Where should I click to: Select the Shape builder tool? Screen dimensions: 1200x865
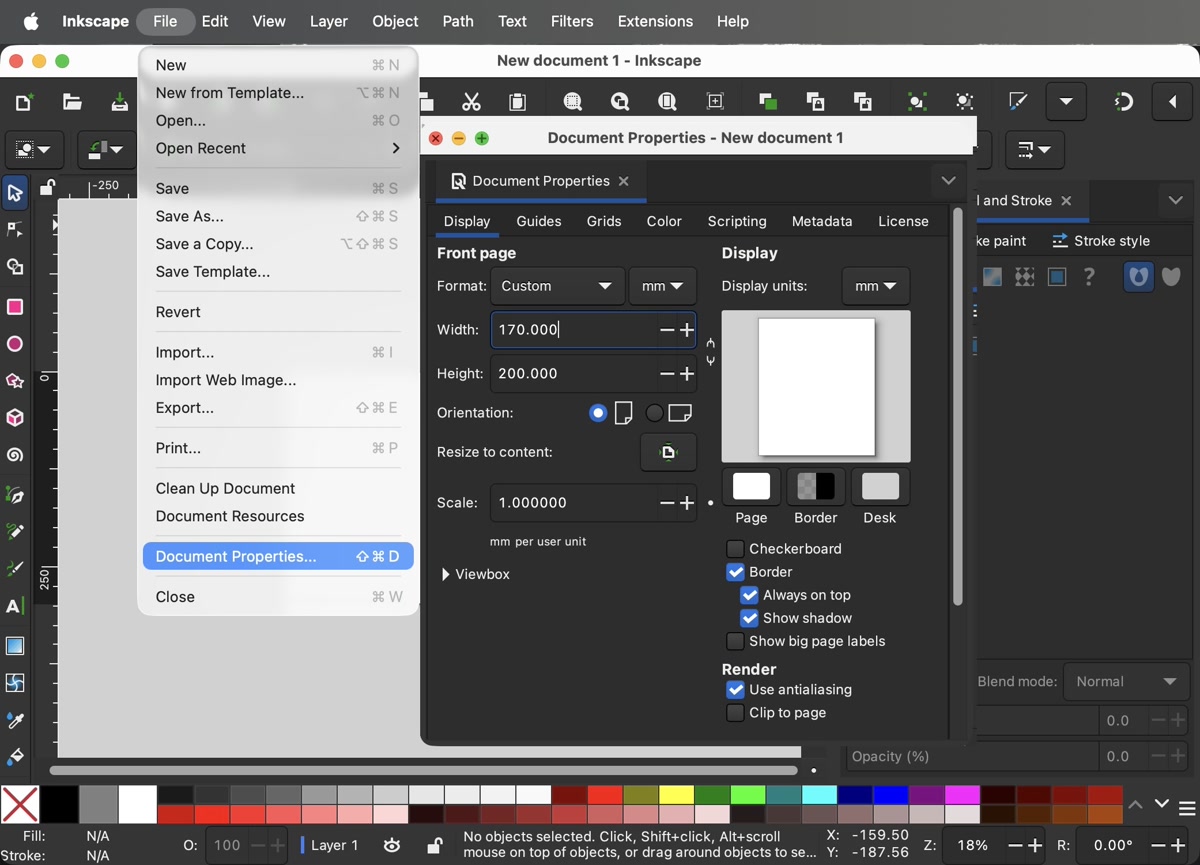tap(15, 268)
